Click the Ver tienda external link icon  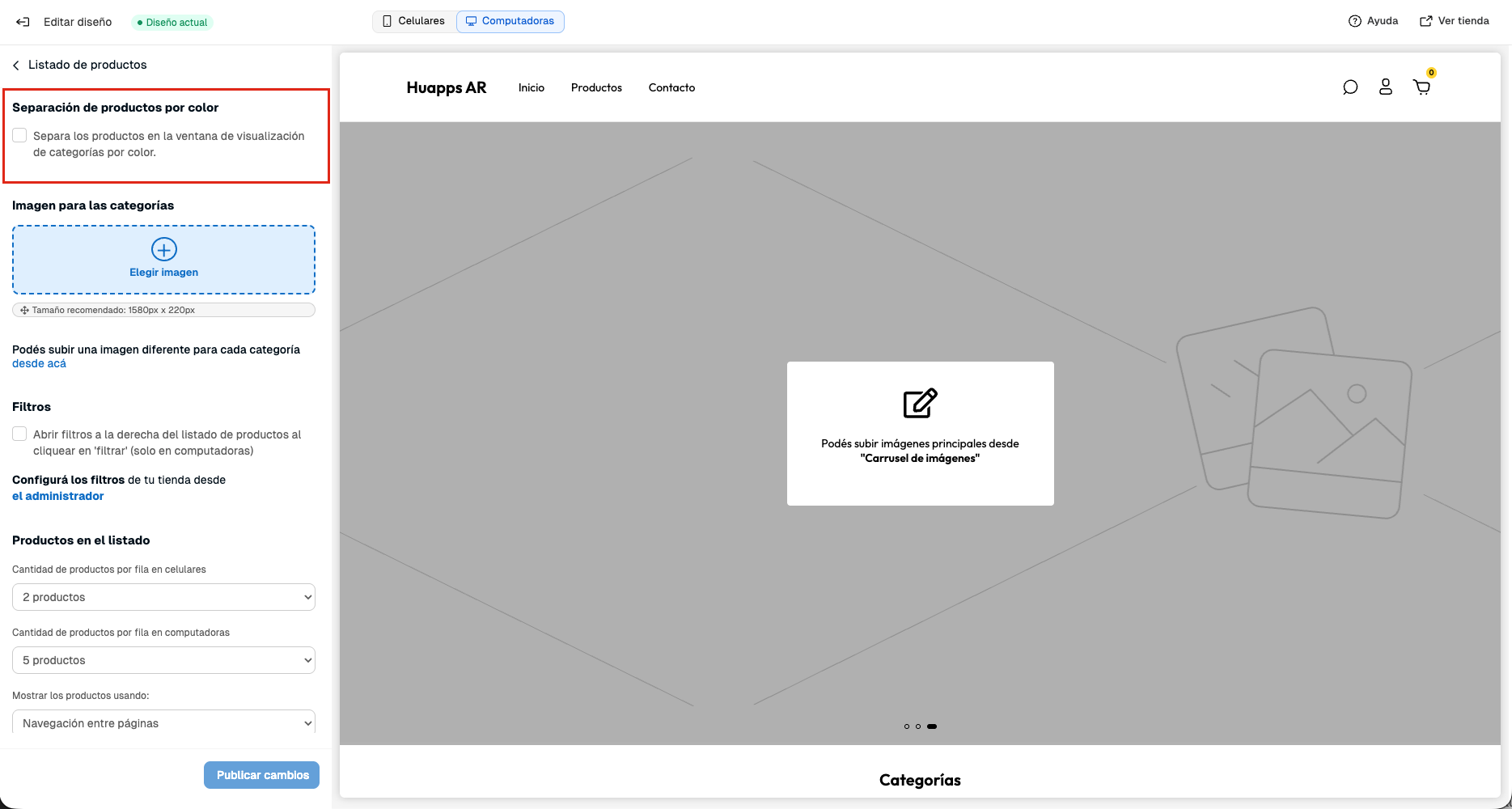tap(1426, 21)
